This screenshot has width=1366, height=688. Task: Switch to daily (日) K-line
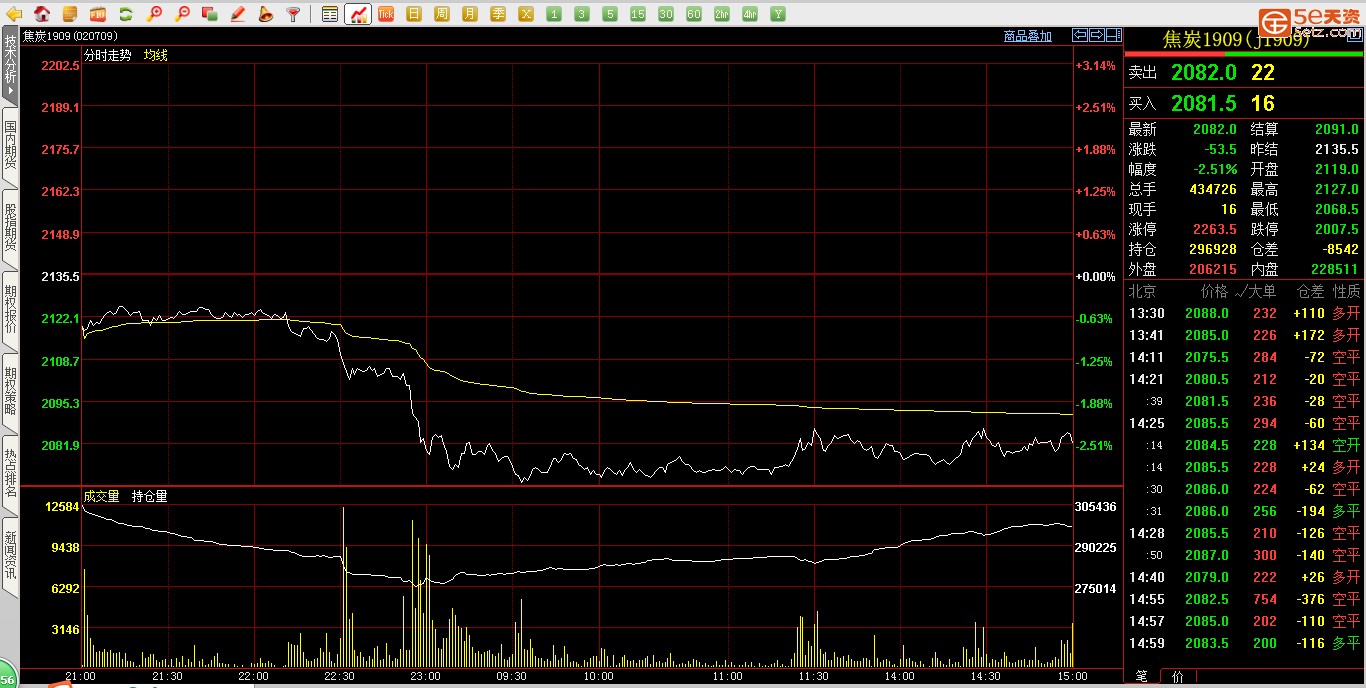[414, 14]
